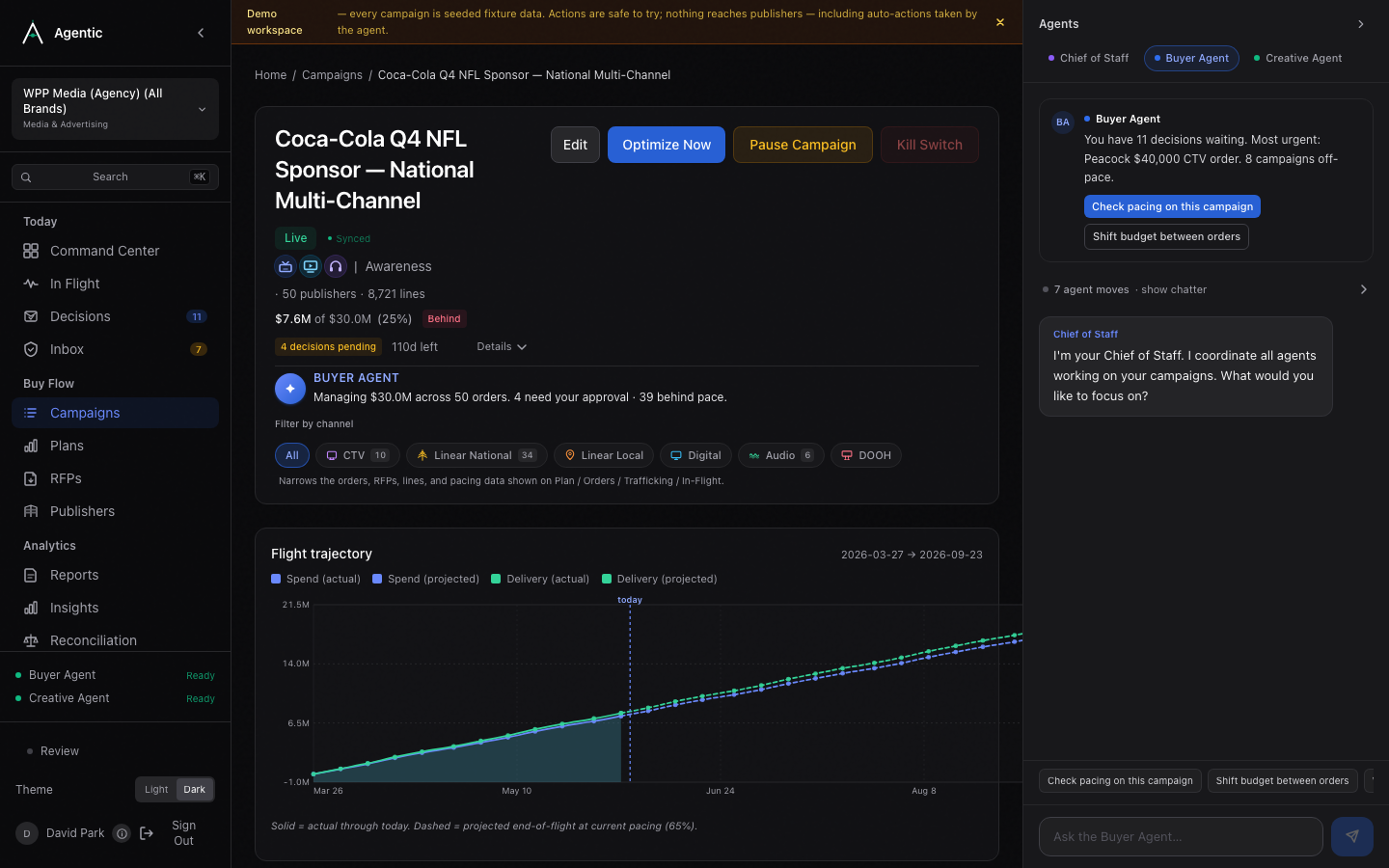The height and width of the screenshot is (868, 1389).
Task: Filter channels by Digital
Action: point(695,455)
